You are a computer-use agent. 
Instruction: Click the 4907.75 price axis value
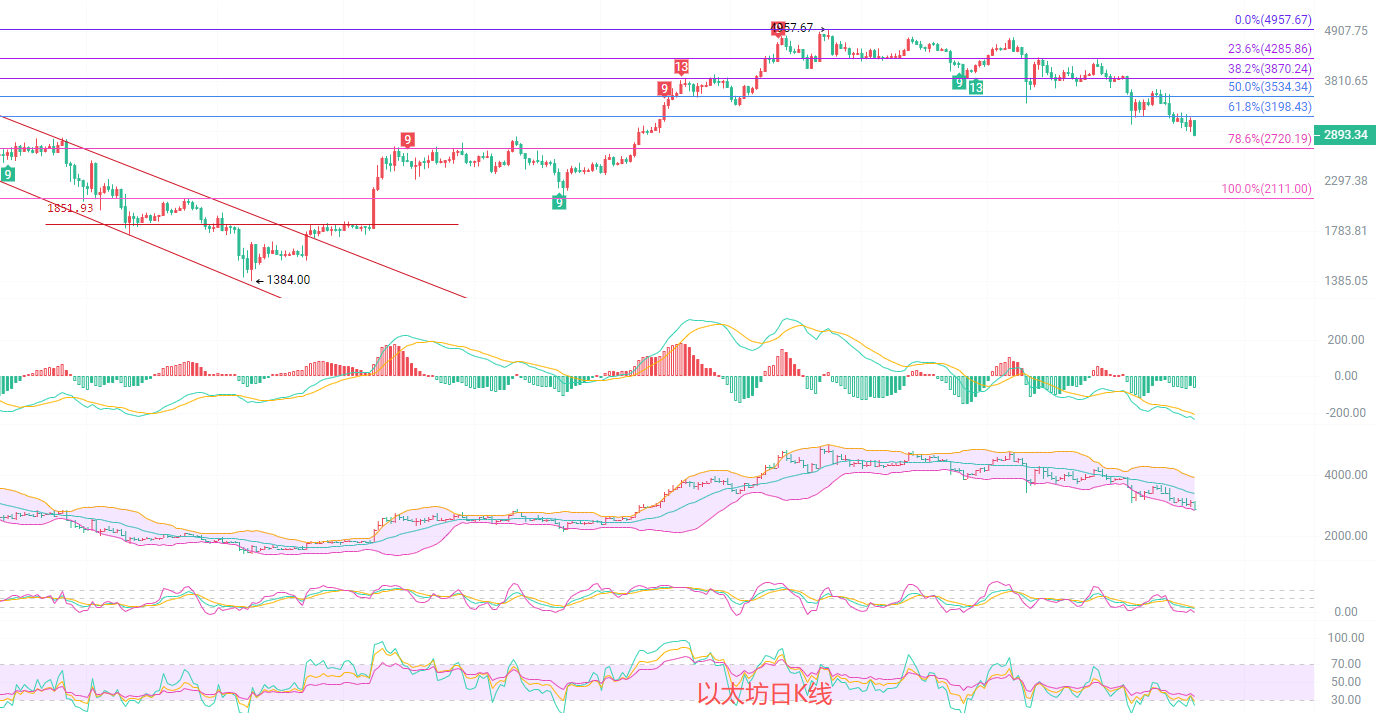[x=1345, y=31]
